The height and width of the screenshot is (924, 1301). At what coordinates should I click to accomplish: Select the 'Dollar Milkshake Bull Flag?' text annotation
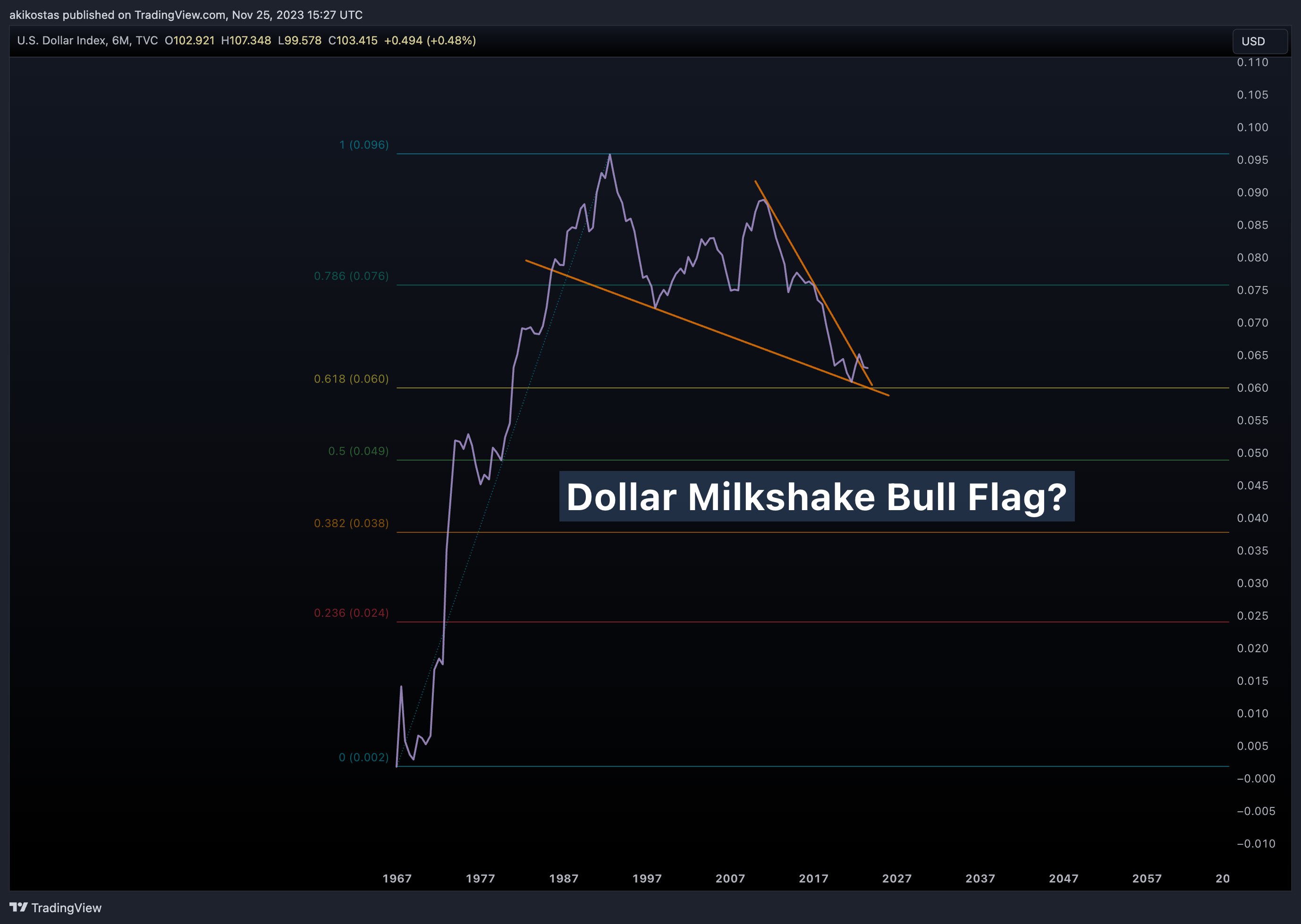click(817, 496)
